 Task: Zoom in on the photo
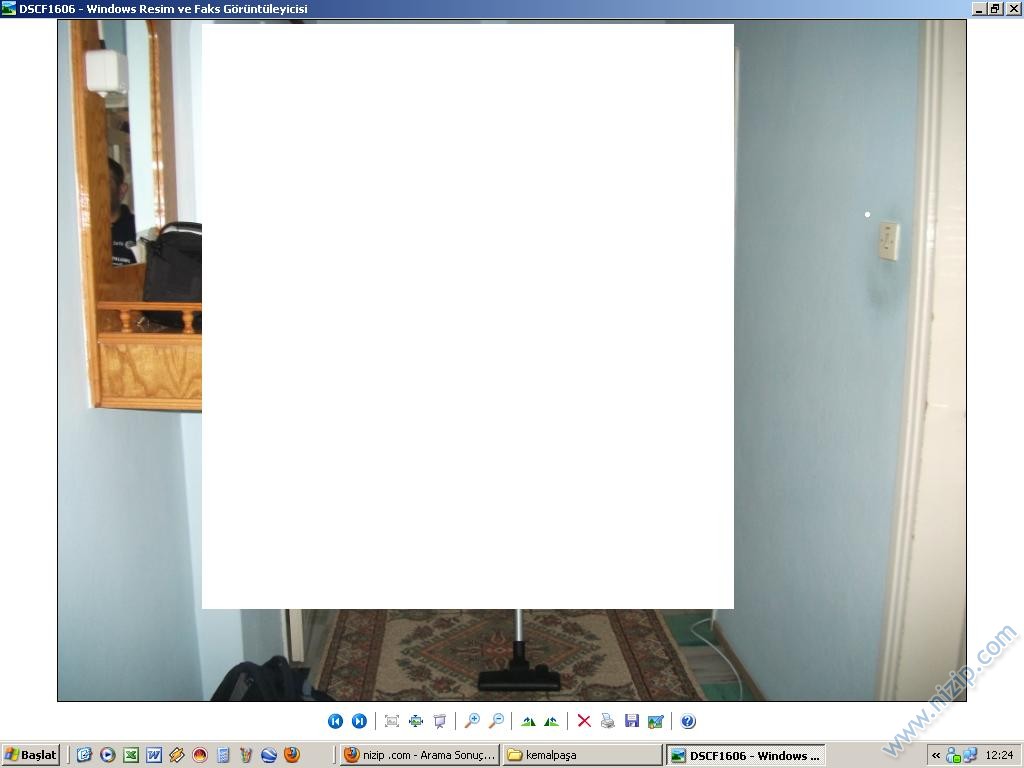click(472, 721)
